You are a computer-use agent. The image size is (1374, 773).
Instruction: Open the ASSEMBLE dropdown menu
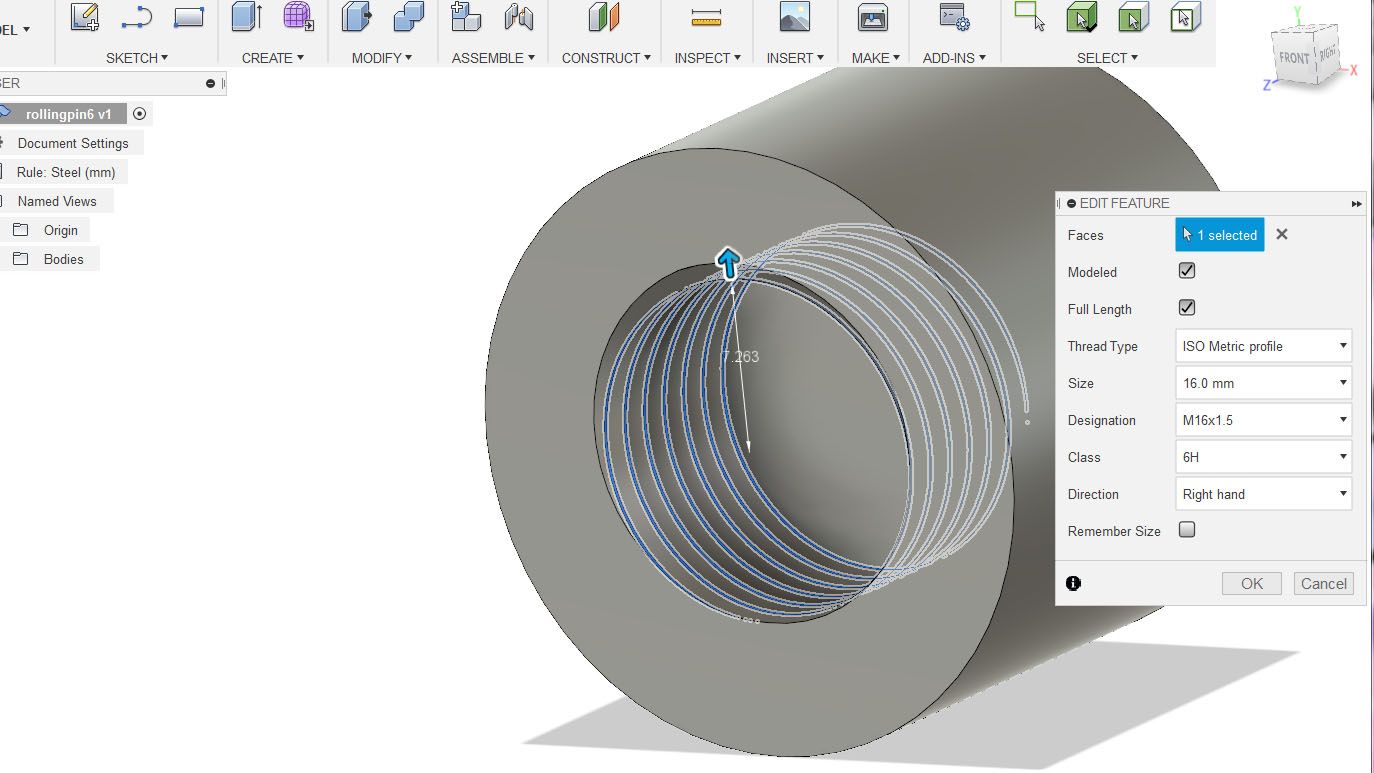493,58
